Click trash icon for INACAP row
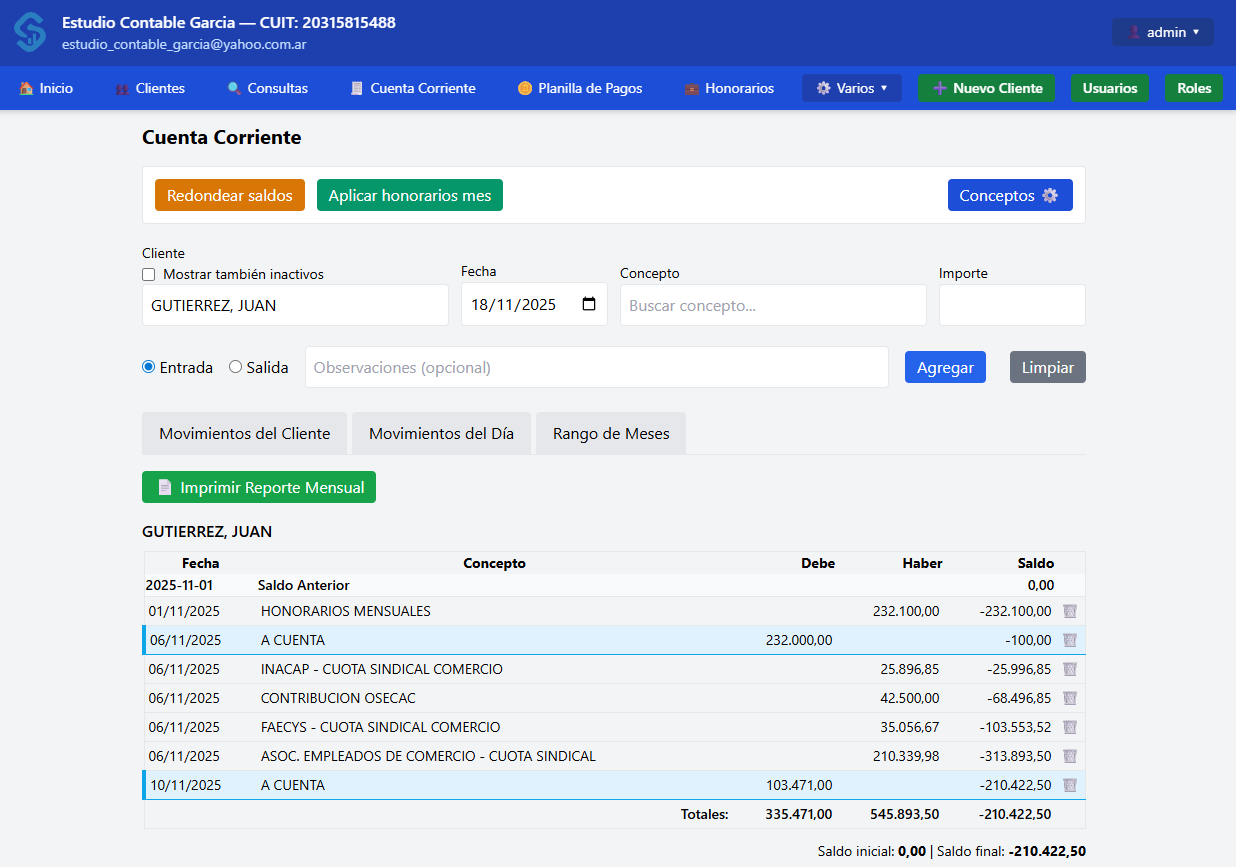The width and height of the screenshot is (1236, 867). click(x=1069, y=669)
